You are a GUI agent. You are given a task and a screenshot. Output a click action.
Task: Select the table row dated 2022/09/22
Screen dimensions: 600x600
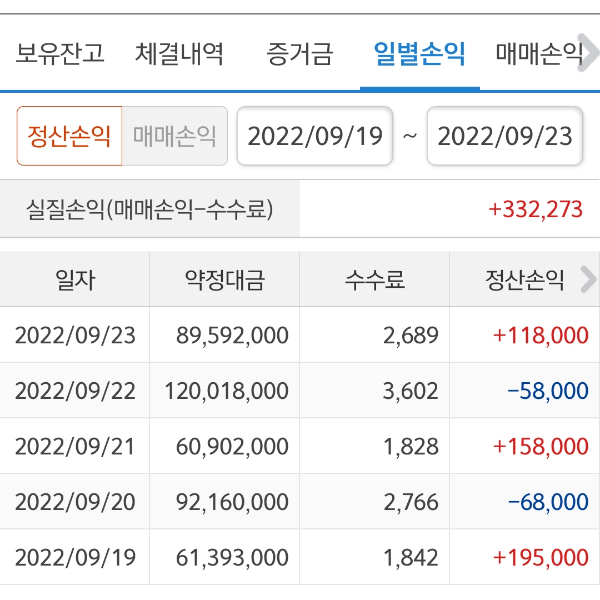(300, 391)
